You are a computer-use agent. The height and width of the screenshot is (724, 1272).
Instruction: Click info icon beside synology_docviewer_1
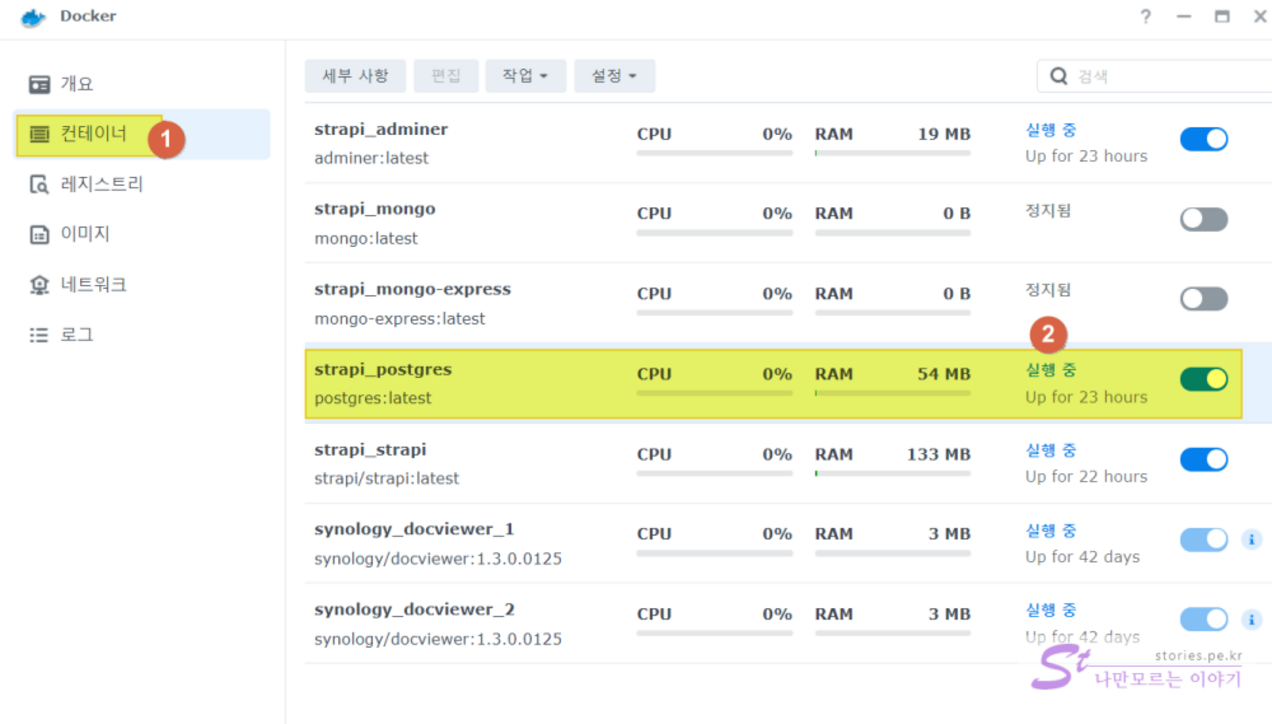1250,540
